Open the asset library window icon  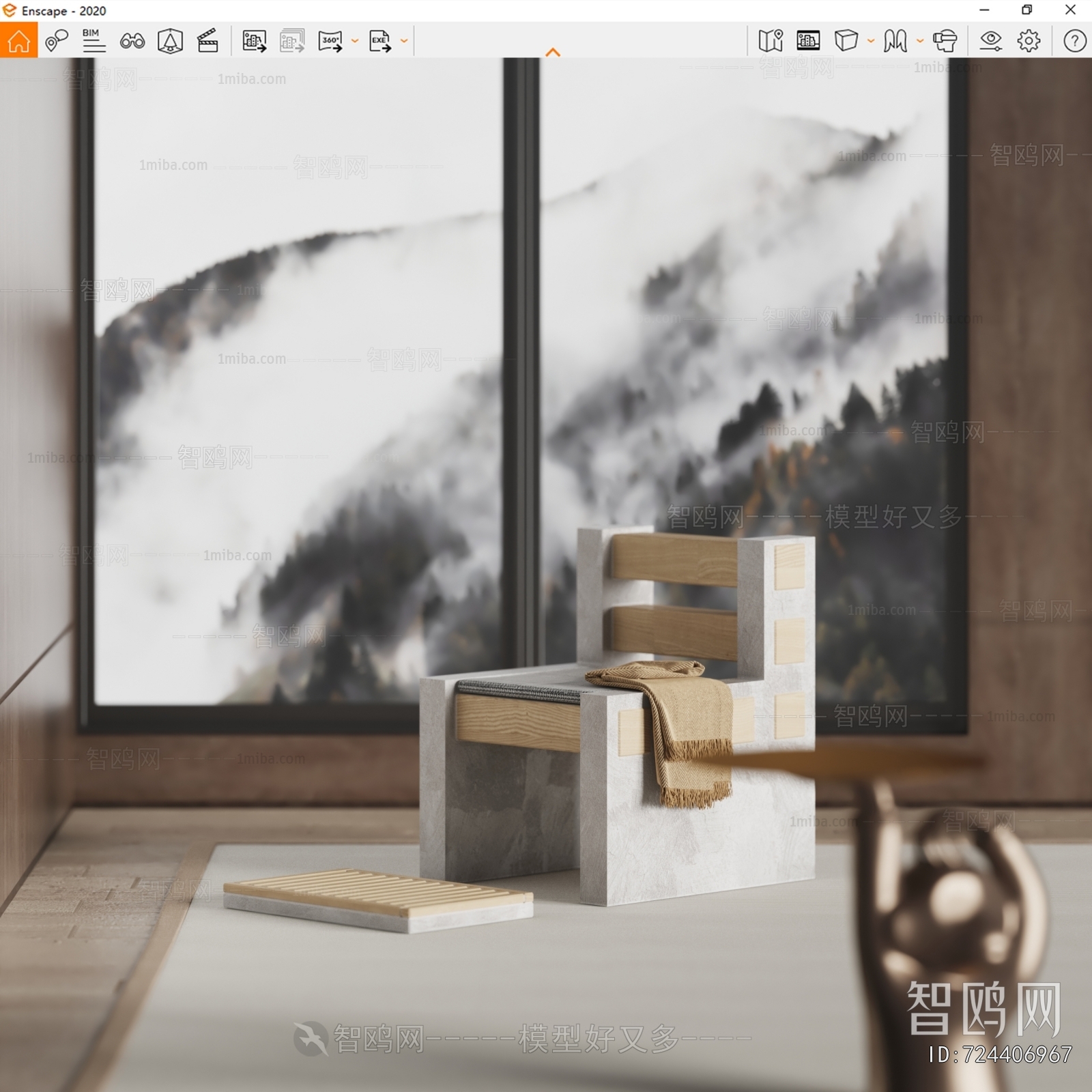pyautogui.click(x=808, y=41)
